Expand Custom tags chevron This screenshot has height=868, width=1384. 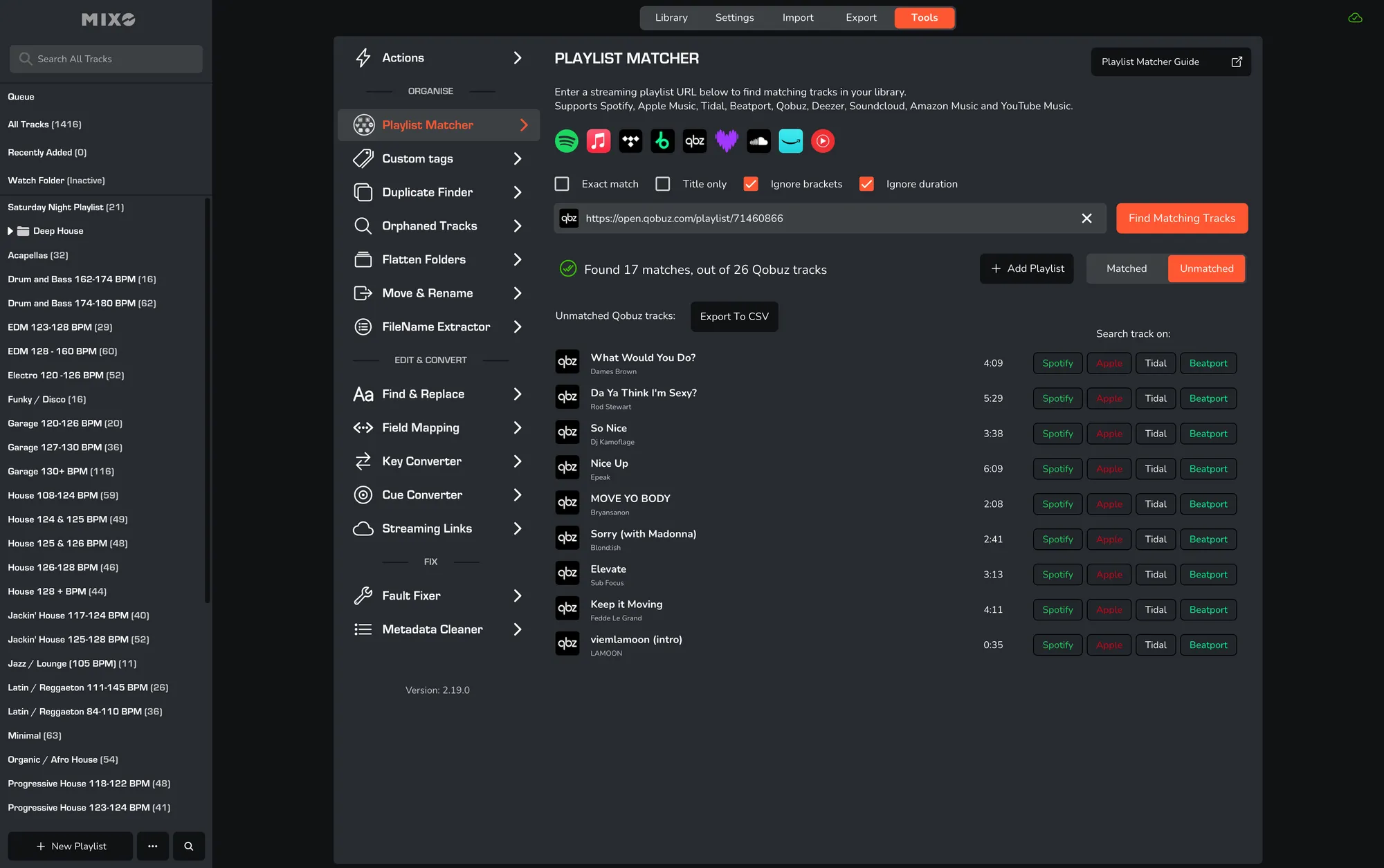pyautogui.click(x=517, y=159)
